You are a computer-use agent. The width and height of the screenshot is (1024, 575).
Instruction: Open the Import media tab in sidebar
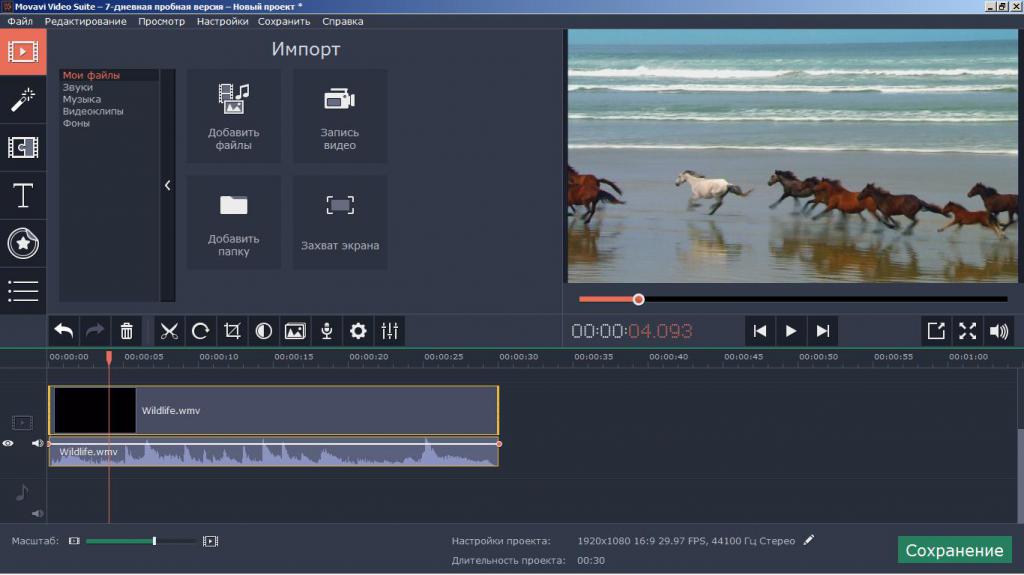click(x=23, y=52)
